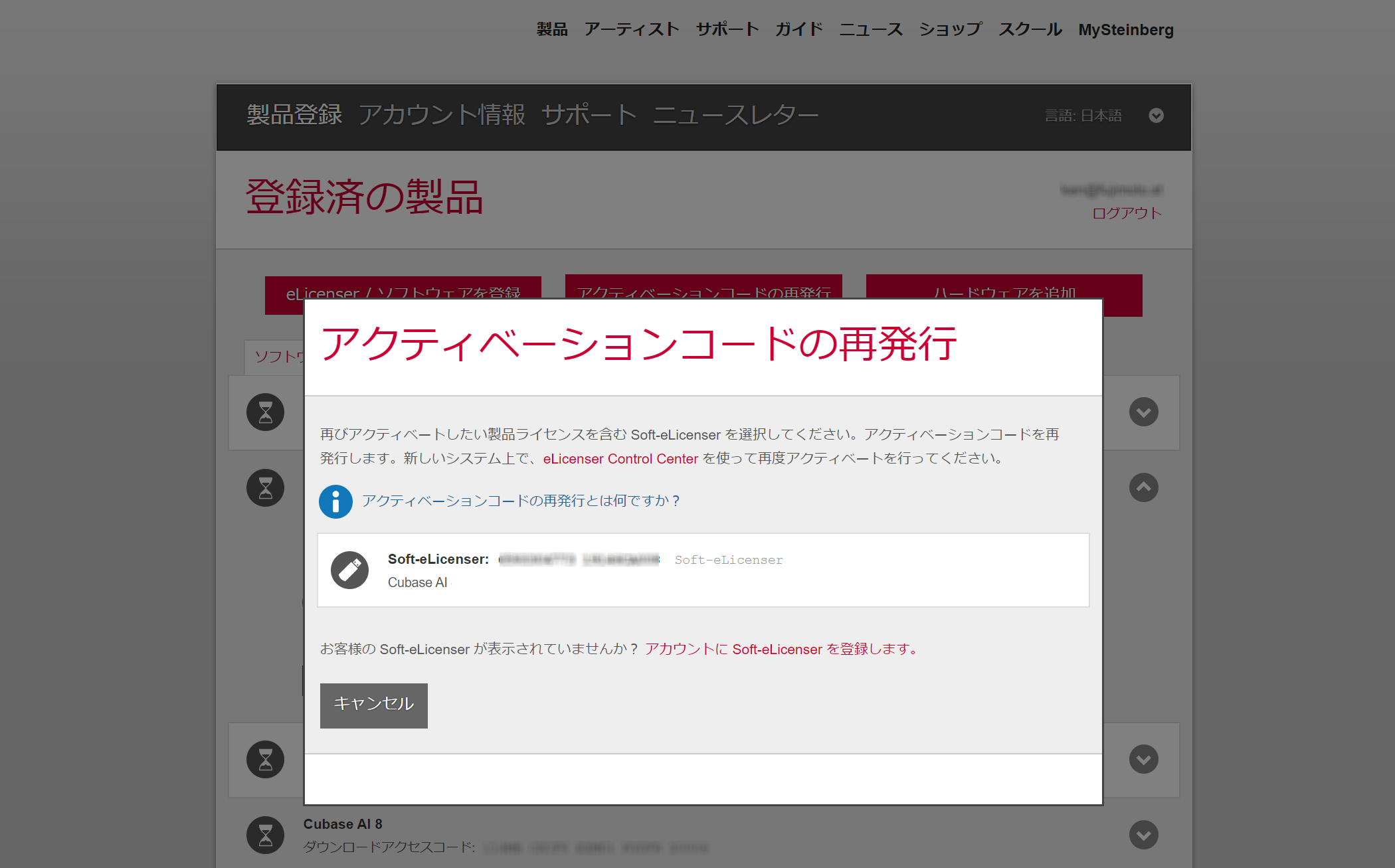Open the ニュース top menu item
Image resolution: width=1395 pixels, height=868 pixels.
871,29
